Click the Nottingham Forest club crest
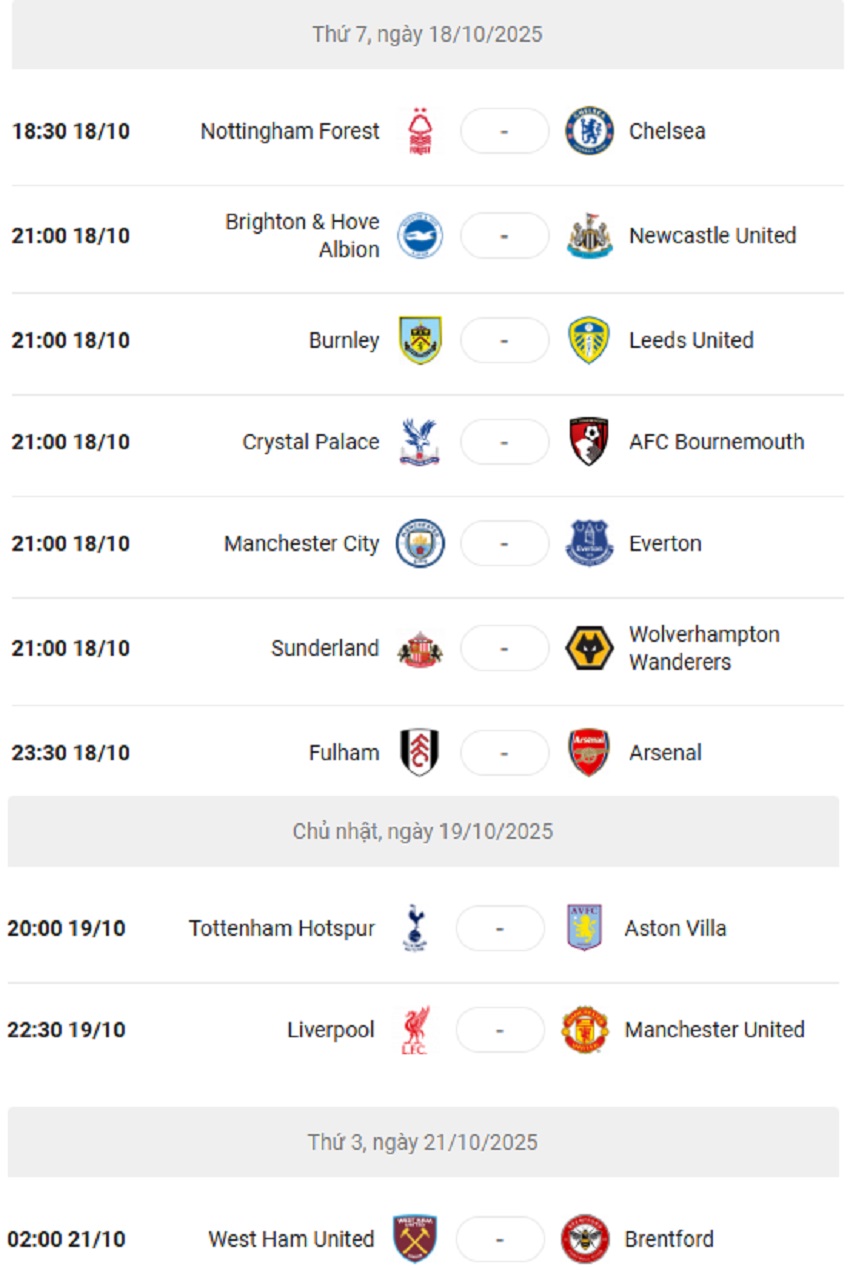The width and height of the screenshot is (850, 1276). click(420, 131)
